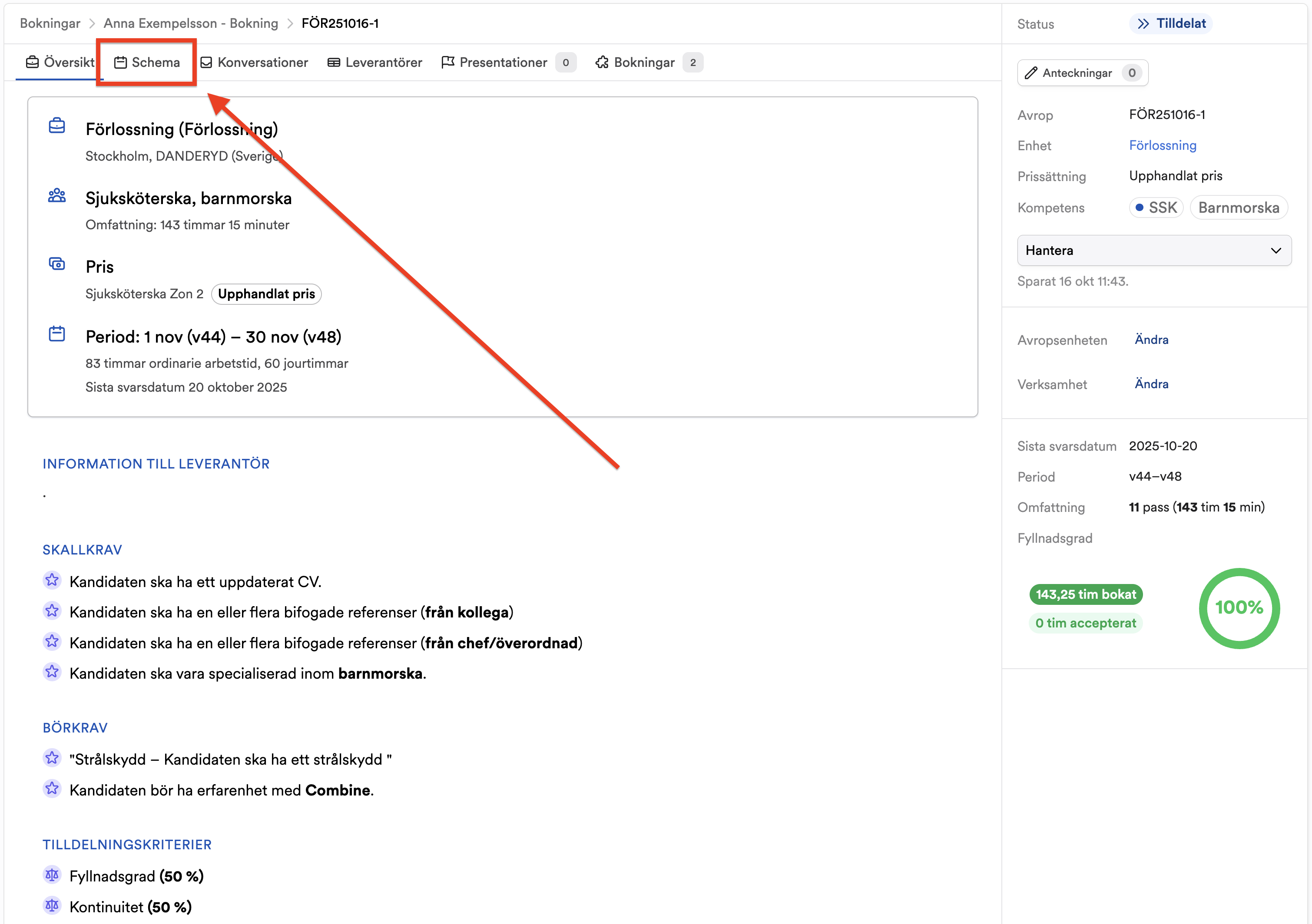Go to the Leverantörer tab
The image size is (1312, 924).
pos(374,62)
